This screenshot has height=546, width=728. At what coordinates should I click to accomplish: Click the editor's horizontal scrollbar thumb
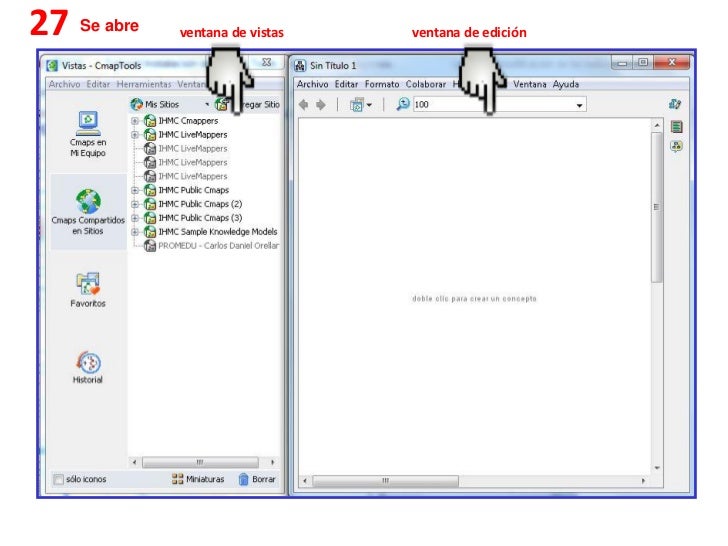385,481
